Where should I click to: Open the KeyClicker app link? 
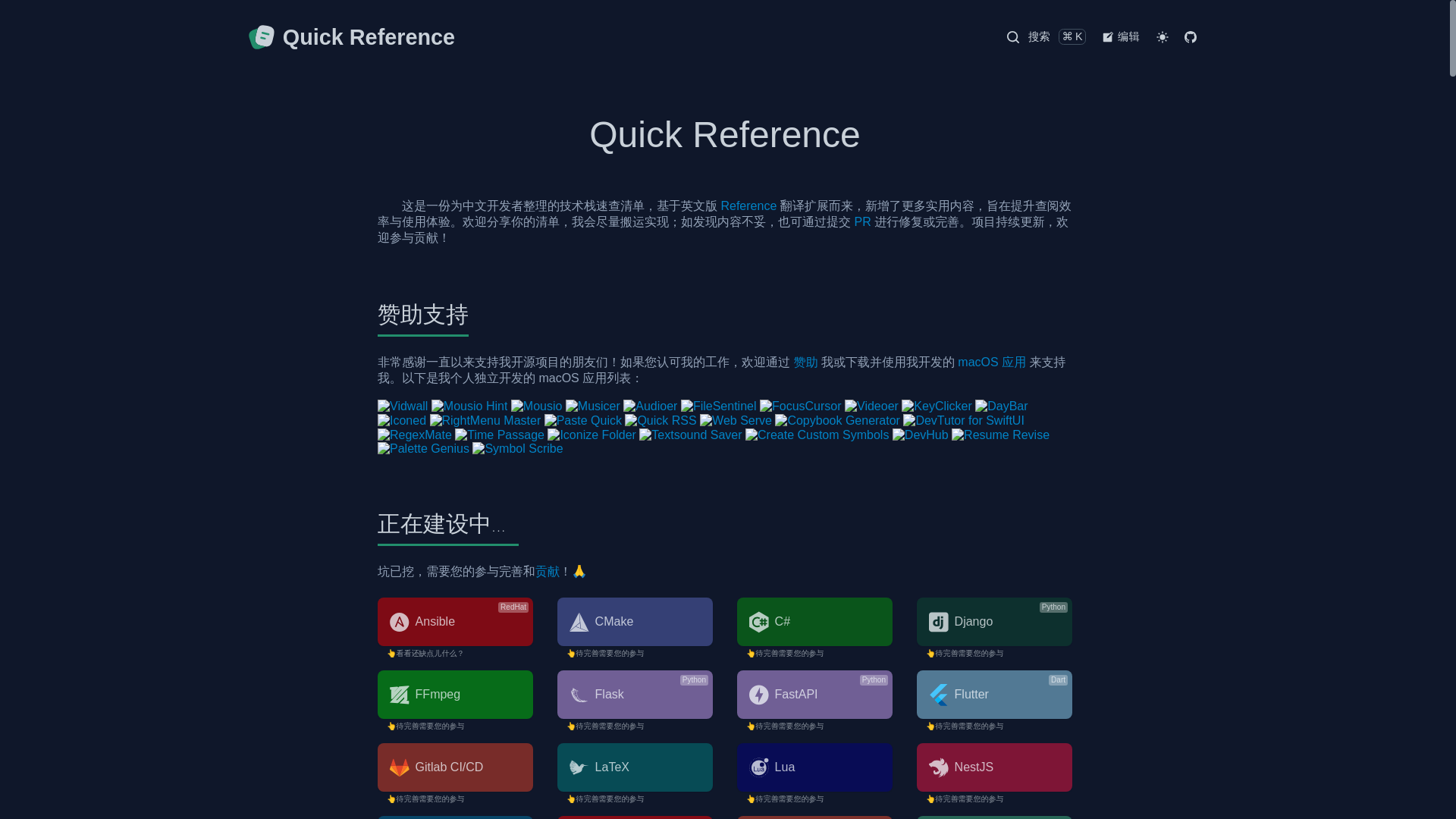tap(937, 406)
